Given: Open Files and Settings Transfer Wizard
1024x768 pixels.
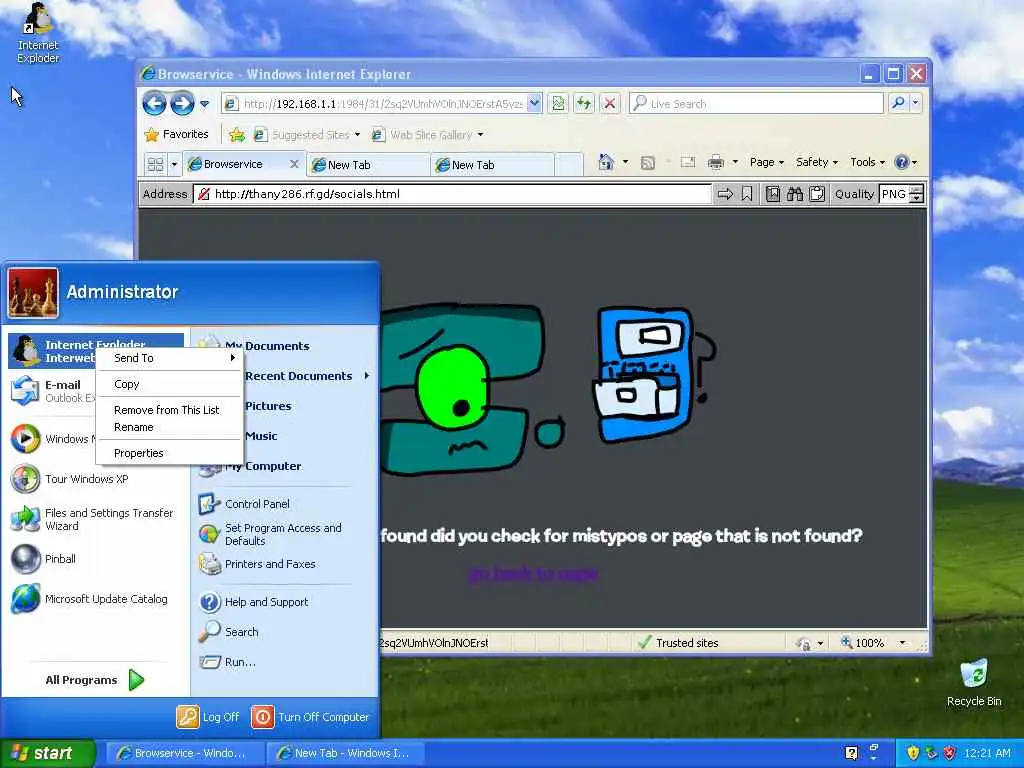Looking at the screenshot, I should (95, 519).
